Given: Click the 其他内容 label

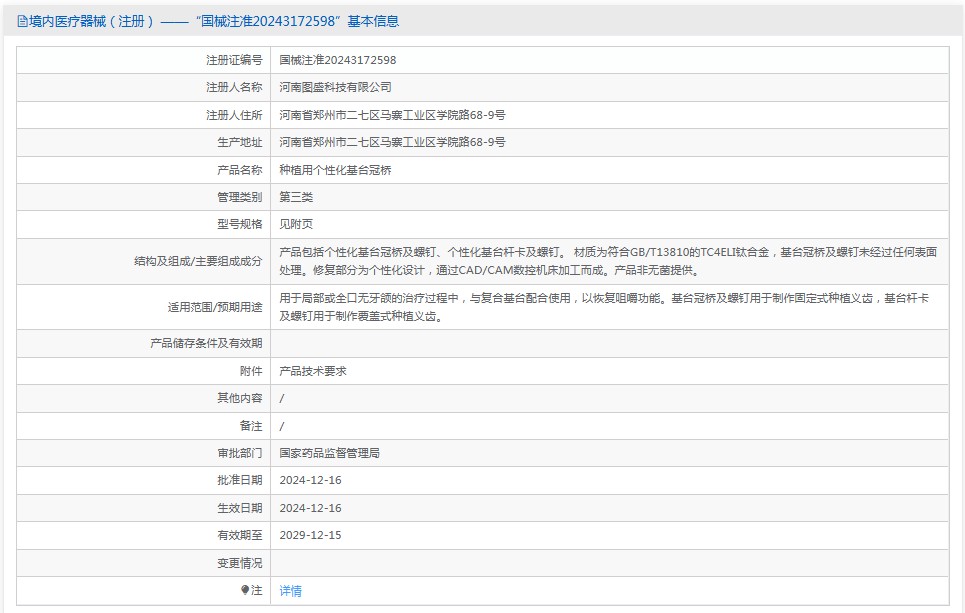Looking at the screenshot, I should point(239,398).
